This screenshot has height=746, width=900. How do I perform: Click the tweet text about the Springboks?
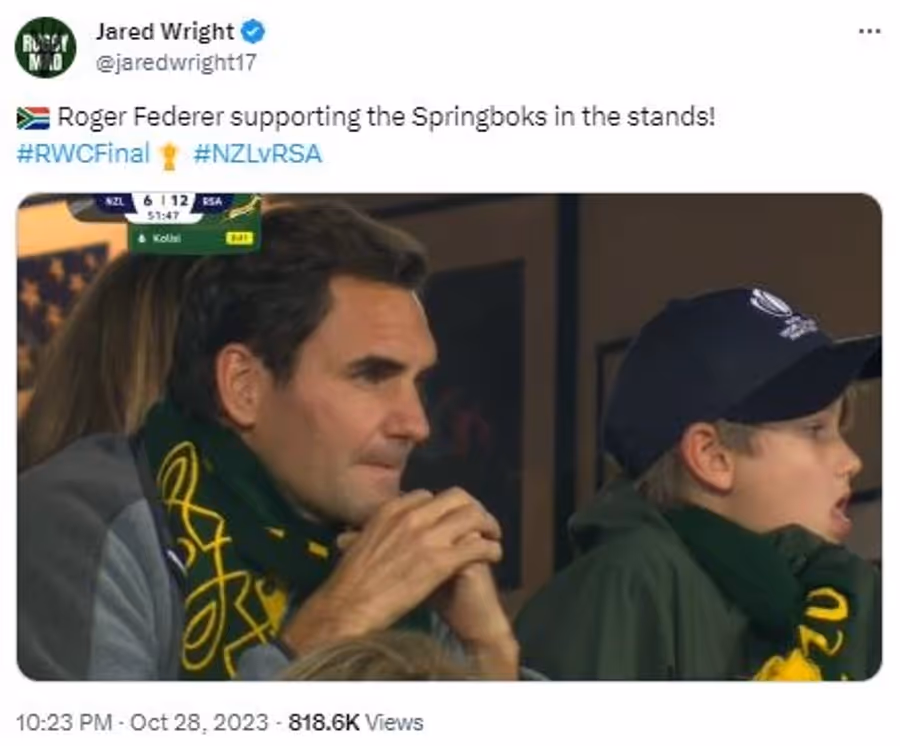[x=386, y=118]
